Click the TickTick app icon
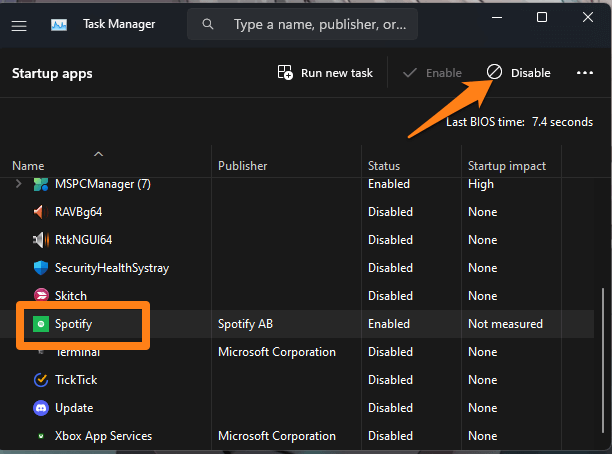This screenshot has height=454, width=612. (x=41, y=380)
